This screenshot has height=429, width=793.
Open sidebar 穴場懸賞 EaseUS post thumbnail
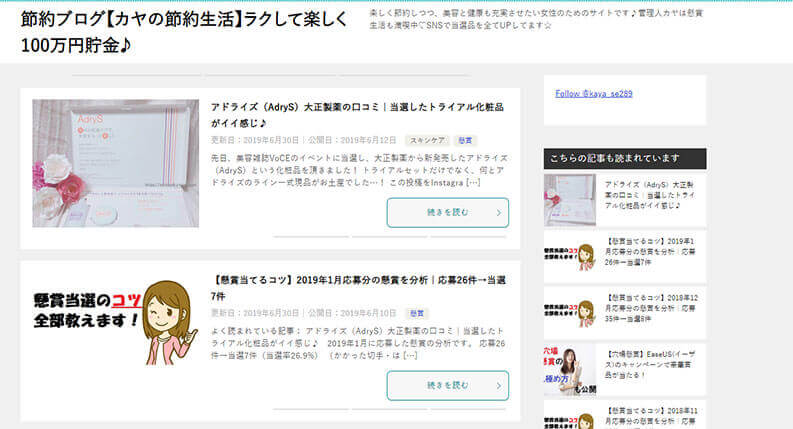570,370
